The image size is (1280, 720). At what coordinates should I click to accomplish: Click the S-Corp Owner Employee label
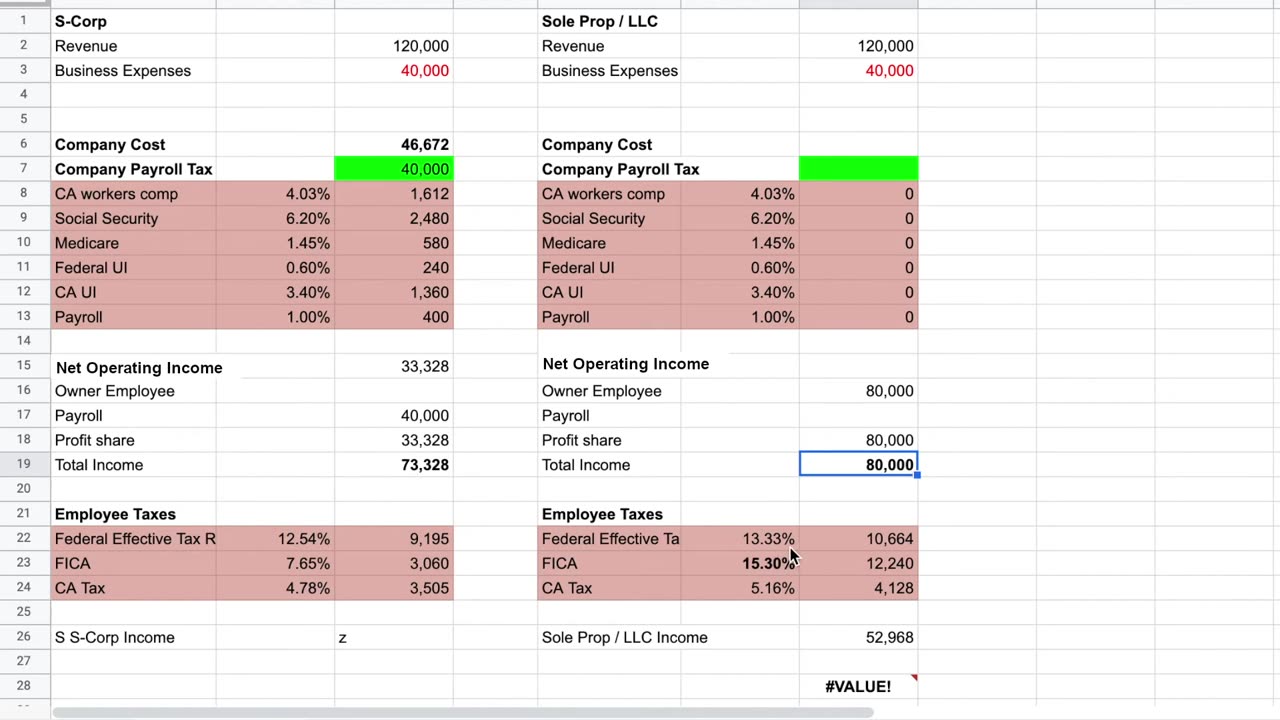click(x=114, y=391)
